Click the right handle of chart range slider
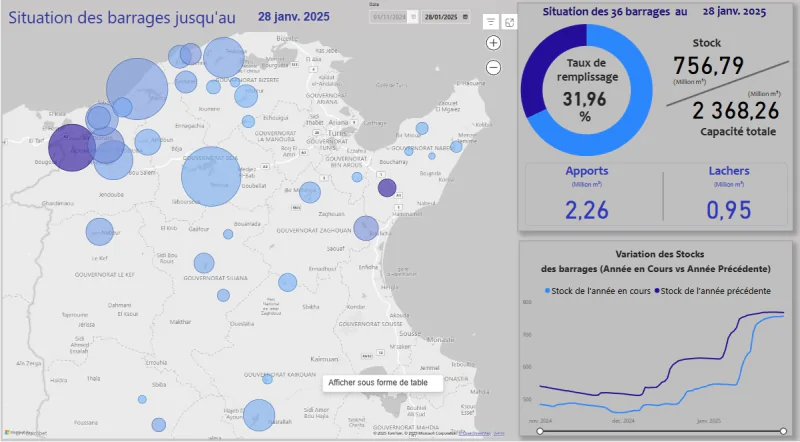The width and height of the screenshot is (800, 442). pyautogui.click(x=783, y=432)
